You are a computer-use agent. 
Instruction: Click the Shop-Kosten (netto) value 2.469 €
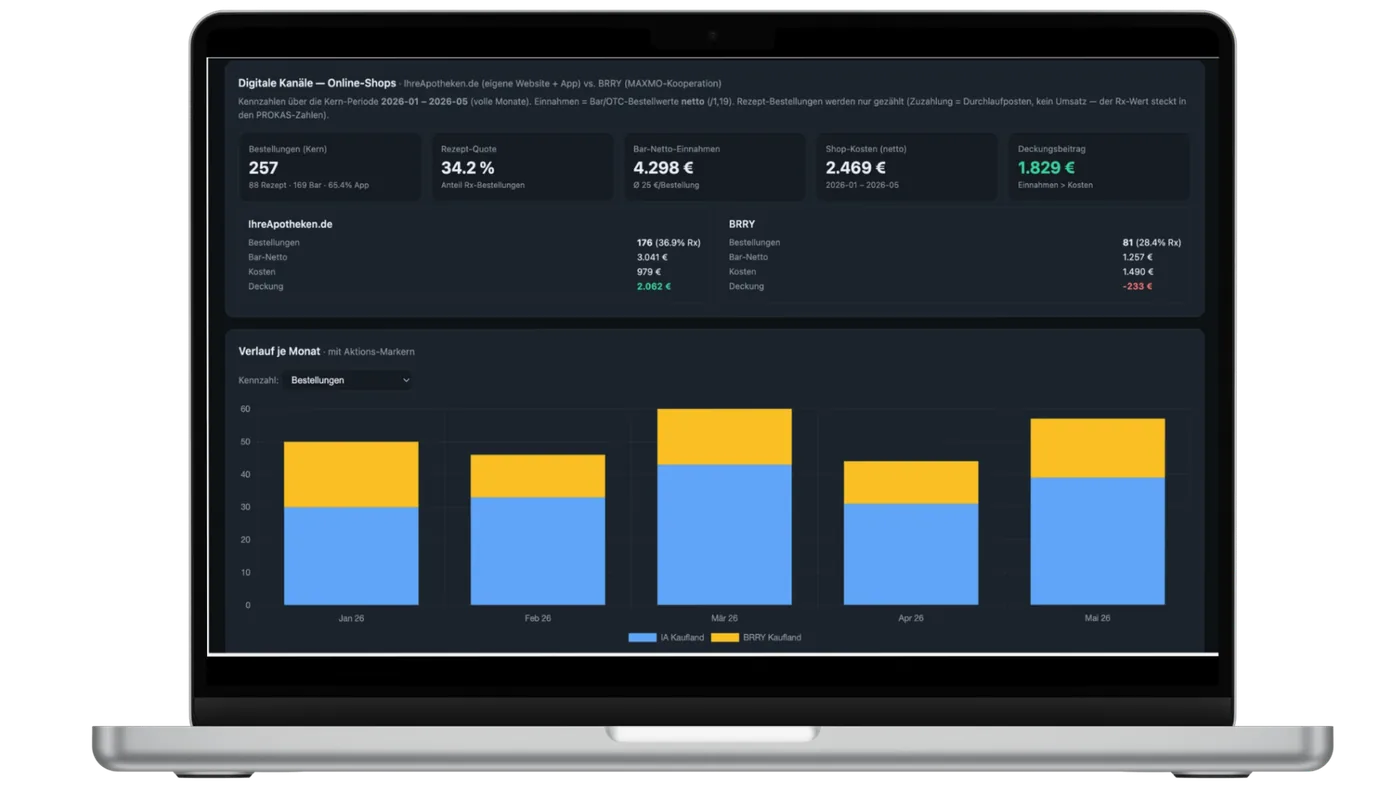pyautogui.click(x=855, y=168)
